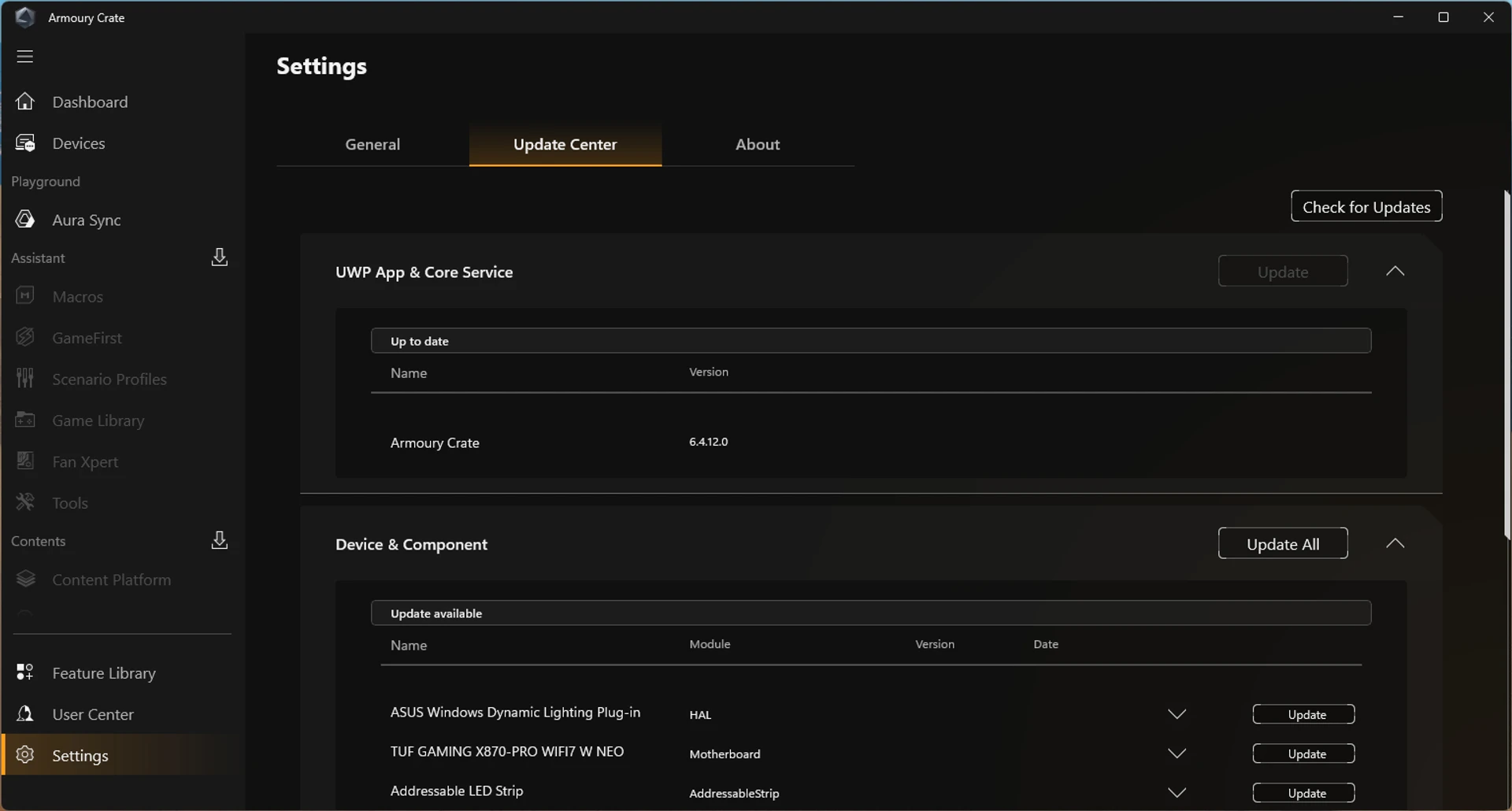Image resolution: width=1512 pixels, height=811 pixels.
Task: Update Addressable LED Strip
Action: (1303, 793)
